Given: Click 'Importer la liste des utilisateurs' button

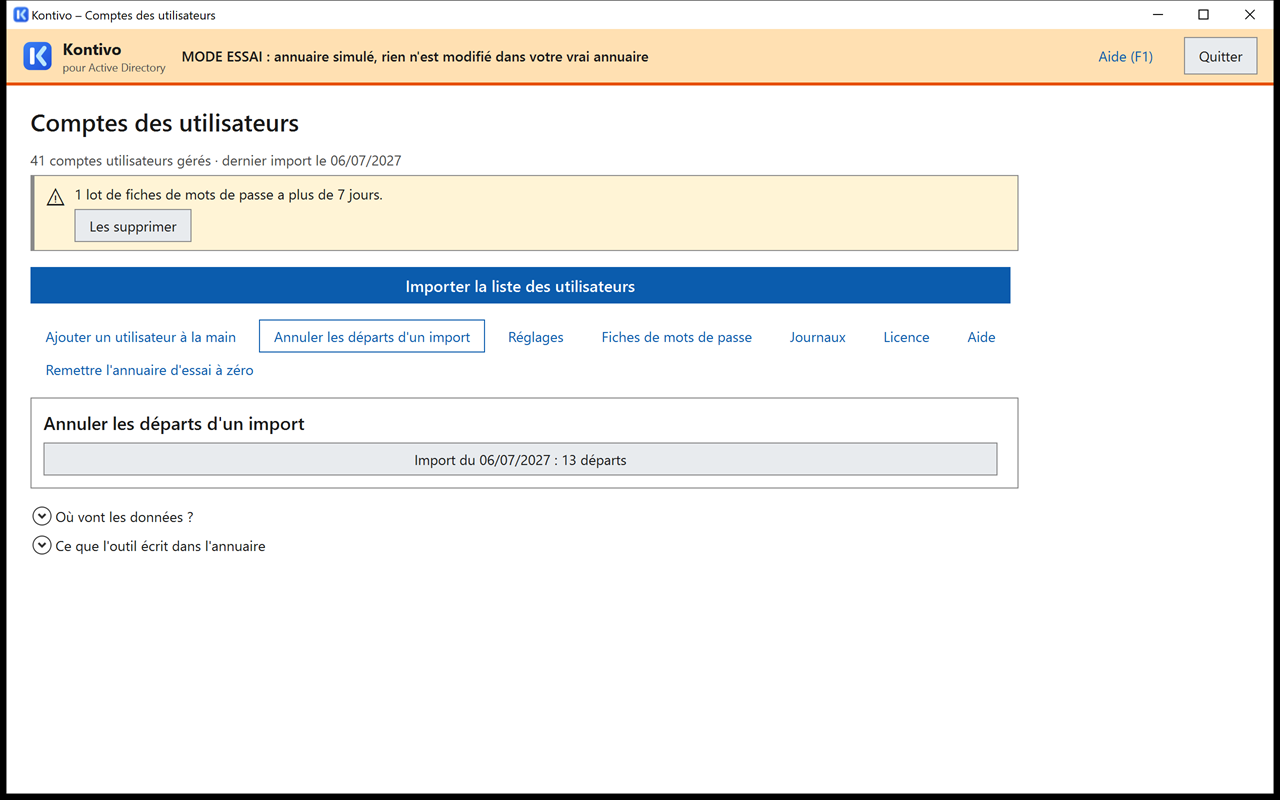Looking at the screenshot, I should click(520, 286).
